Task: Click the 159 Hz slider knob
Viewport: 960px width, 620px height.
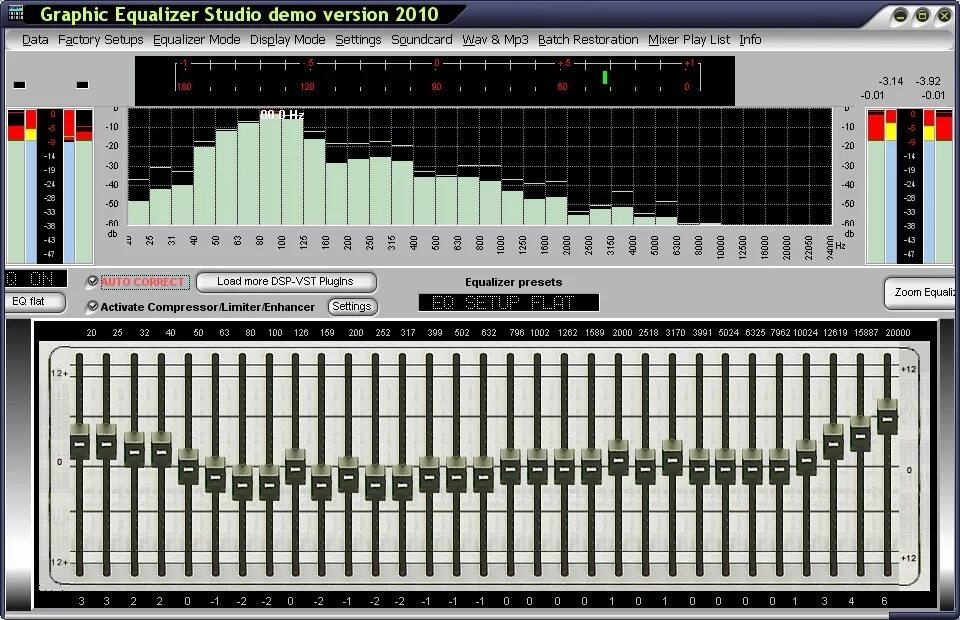Action: point(321,484)
